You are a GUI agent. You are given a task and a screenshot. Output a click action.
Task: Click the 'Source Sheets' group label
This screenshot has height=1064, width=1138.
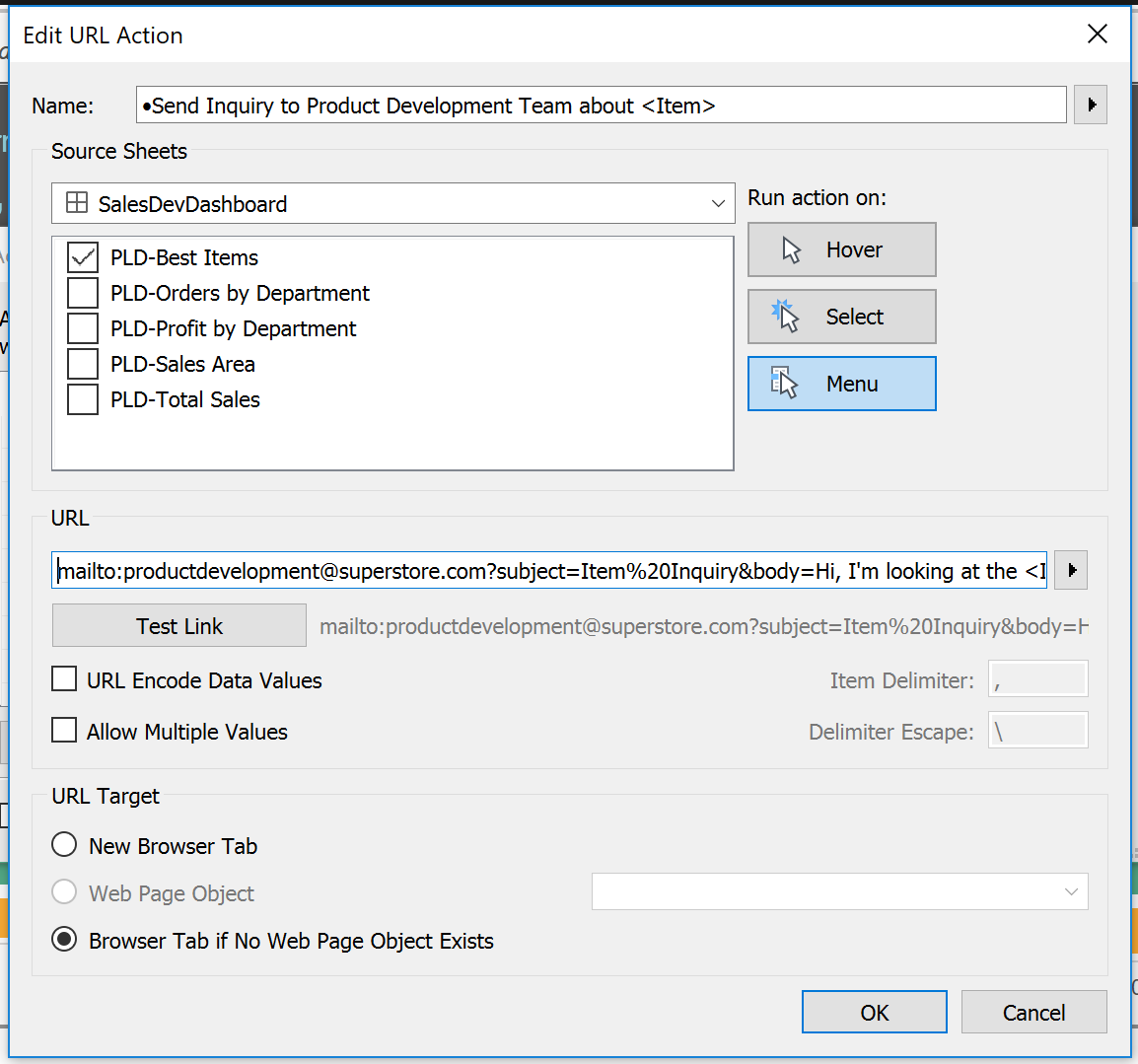pyautogui.click(x=119, y=151)
